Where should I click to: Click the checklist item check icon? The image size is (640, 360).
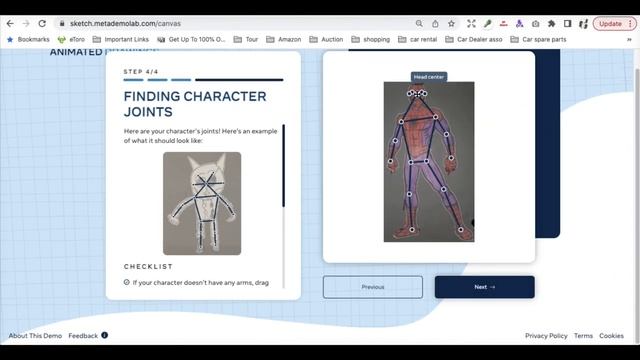pos(127,282)
